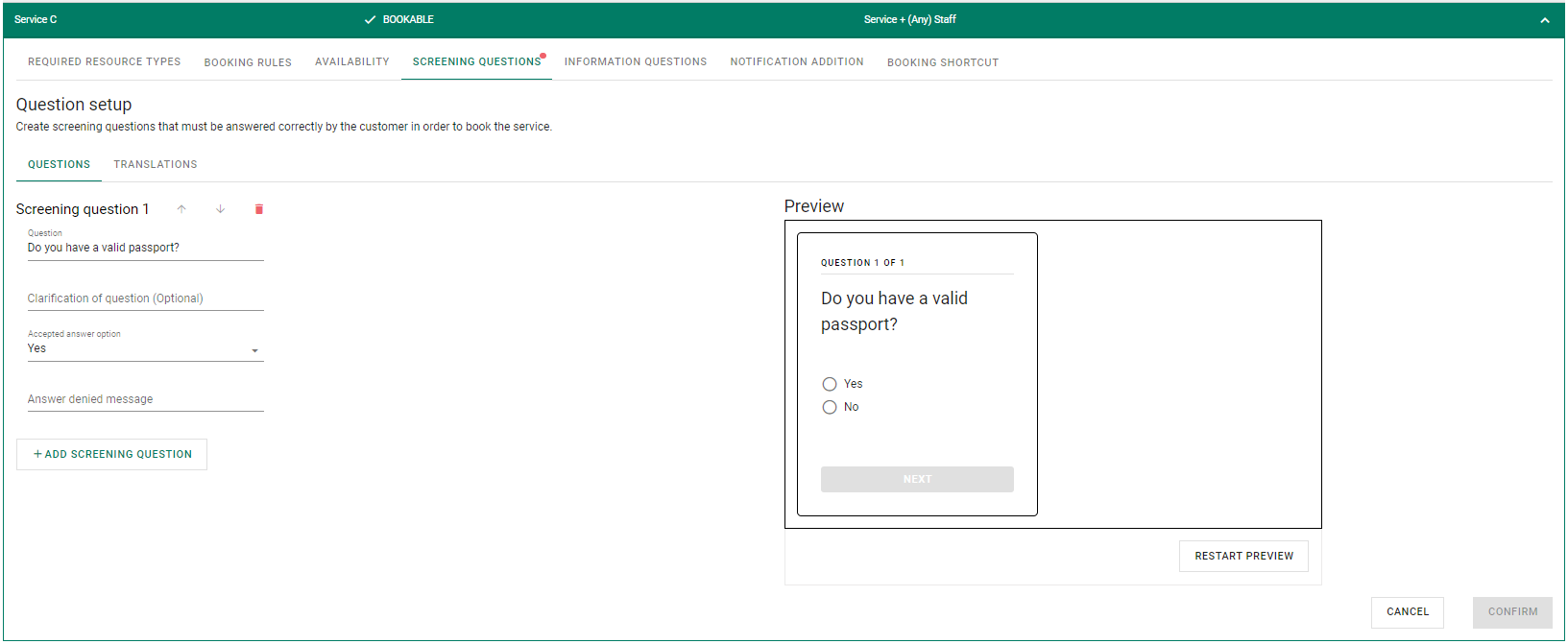Select the Yes radio option

[x=830, y=384]
